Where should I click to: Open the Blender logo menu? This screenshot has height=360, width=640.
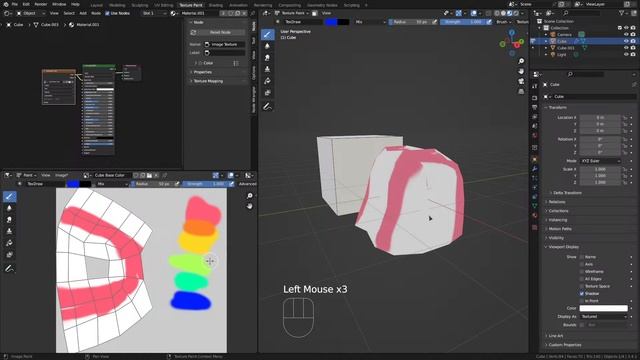(x=6, y=4)
